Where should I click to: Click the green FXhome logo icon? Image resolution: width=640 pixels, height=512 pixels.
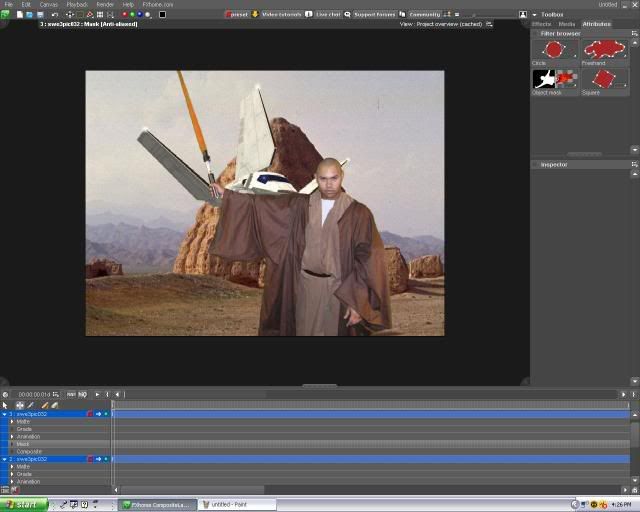(x=5, y=15)
